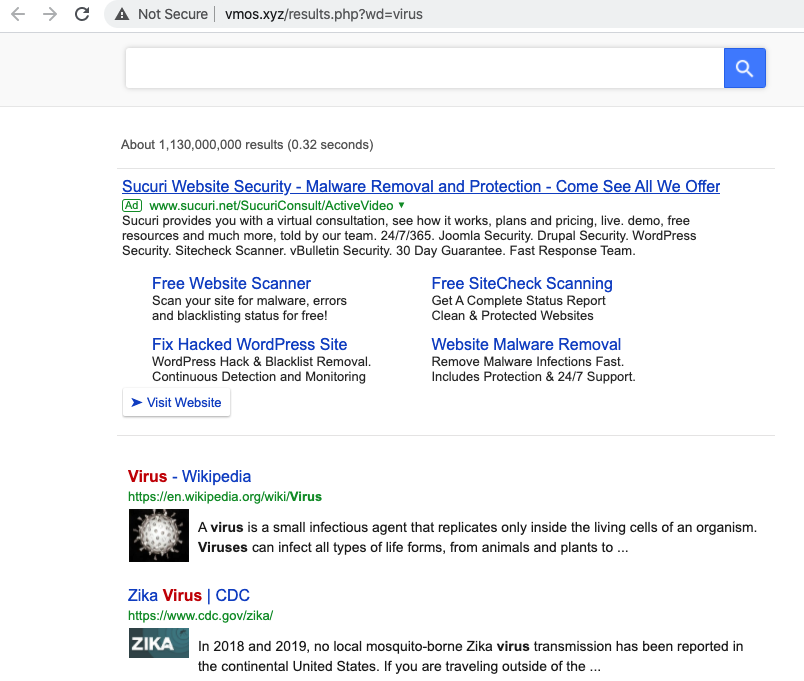
Task: Open the Free Website Scanner sitelink
Action: coord(231,283)
